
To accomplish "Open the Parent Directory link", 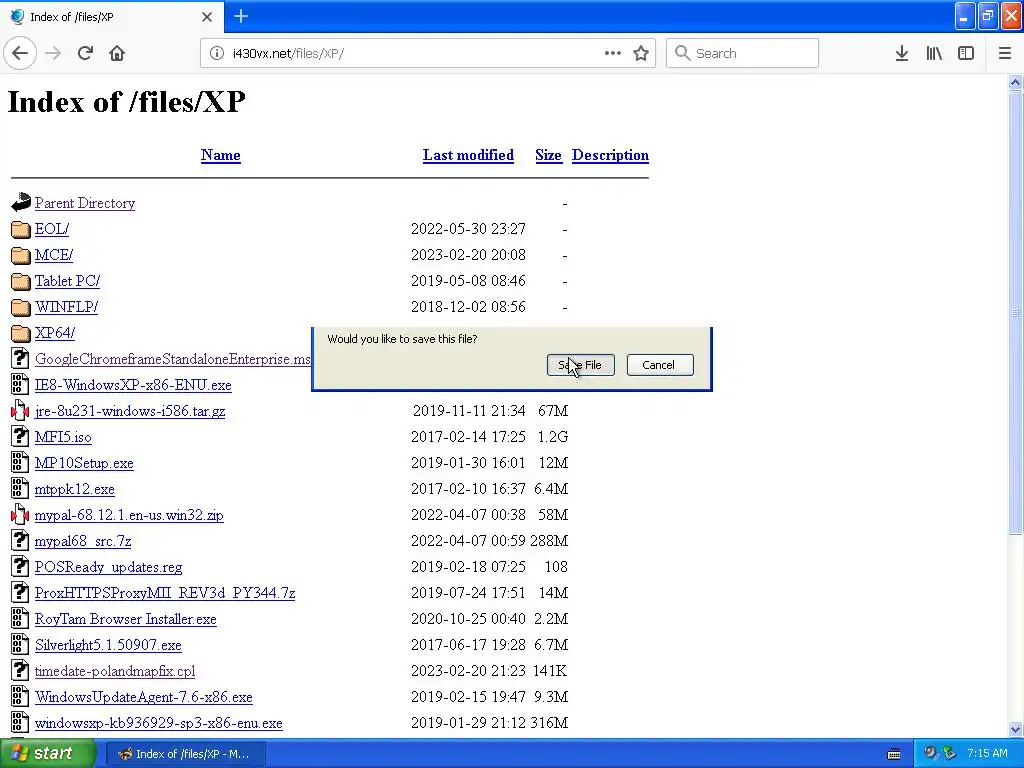I will (85, 203).
